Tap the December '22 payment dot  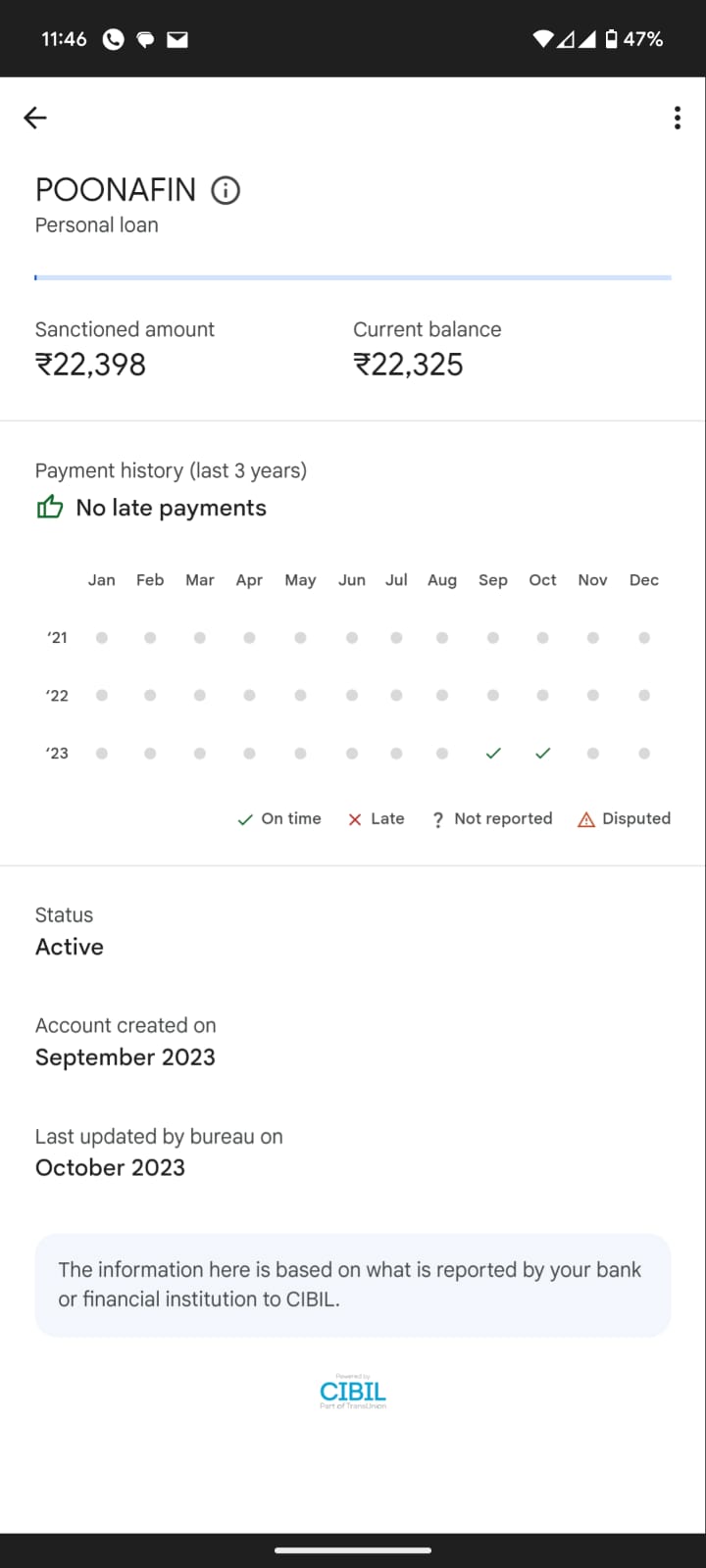coord(644,696)
